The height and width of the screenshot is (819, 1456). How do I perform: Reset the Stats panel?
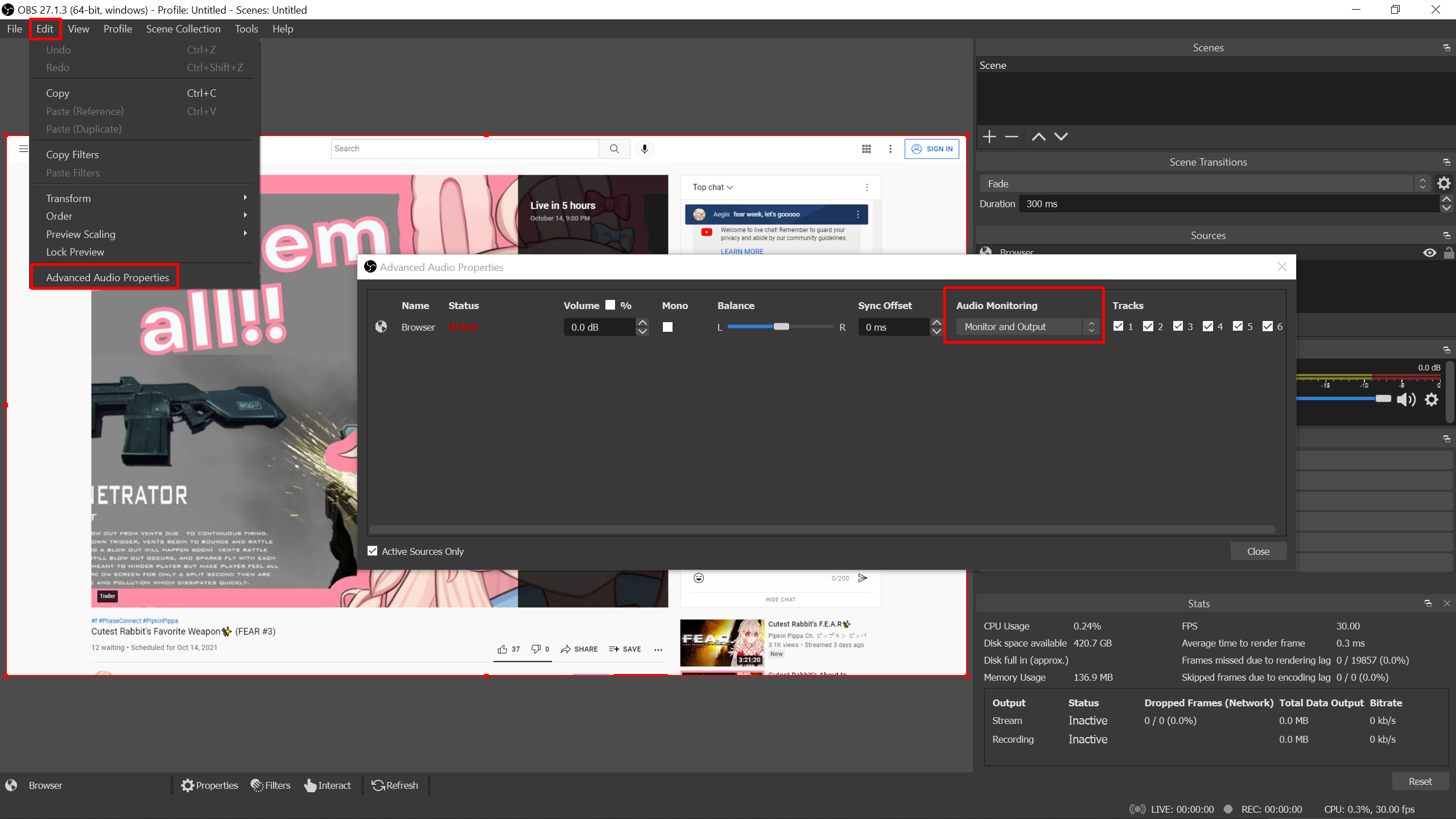point(1420,781)
